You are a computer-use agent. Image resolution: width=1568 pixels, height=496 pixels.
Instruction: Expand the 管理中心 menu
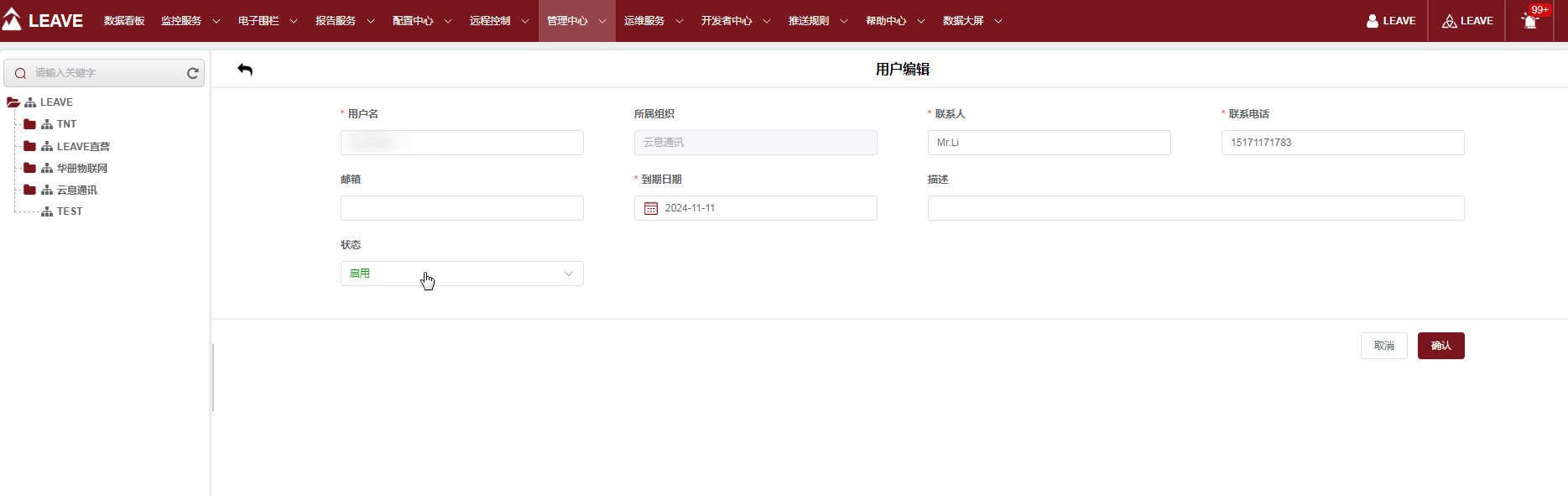pyautogui.click(x=576, y=21)
